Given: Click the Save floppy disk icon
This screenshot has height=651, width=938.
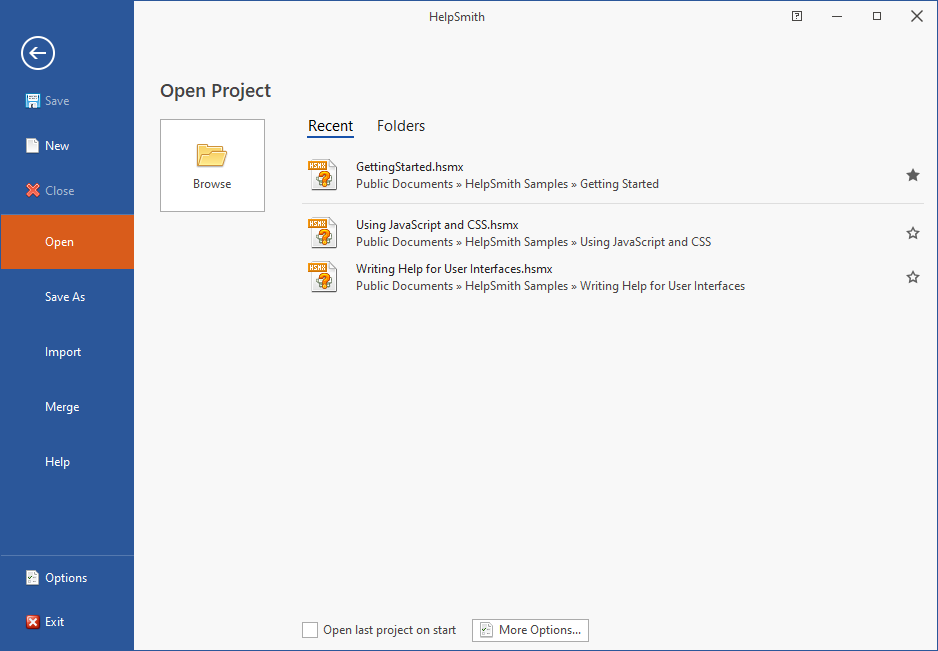Looking at the screenshot, I should pyautogui.click(x=32, y=101).
